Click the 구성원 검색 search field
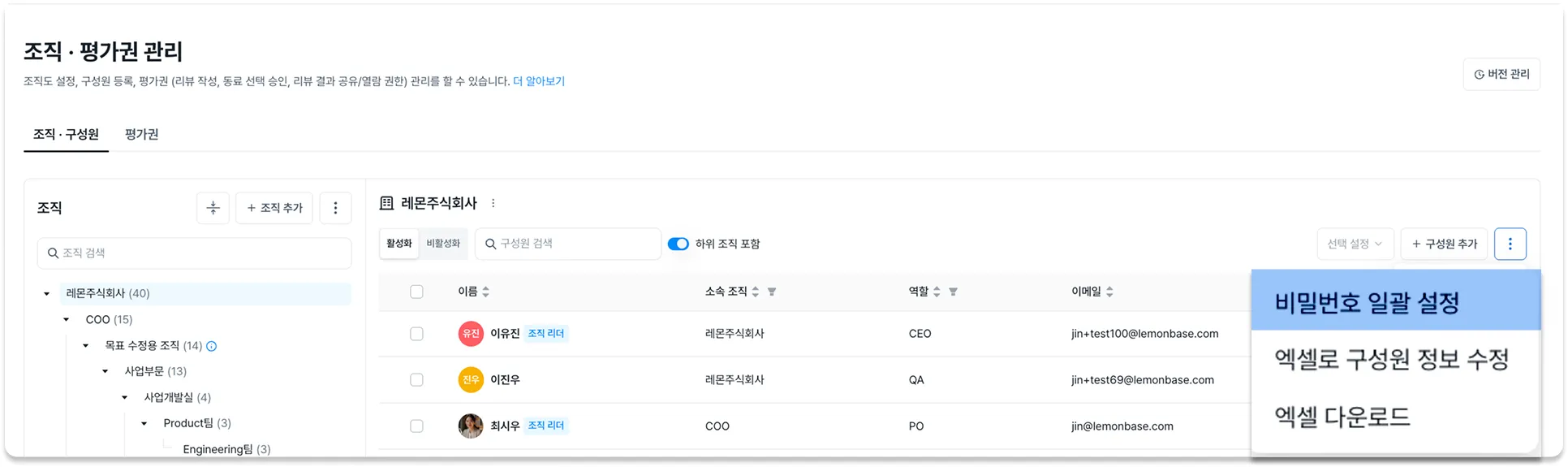Image resolution: width=1568 pixels, height=467 pixels. 568,244
